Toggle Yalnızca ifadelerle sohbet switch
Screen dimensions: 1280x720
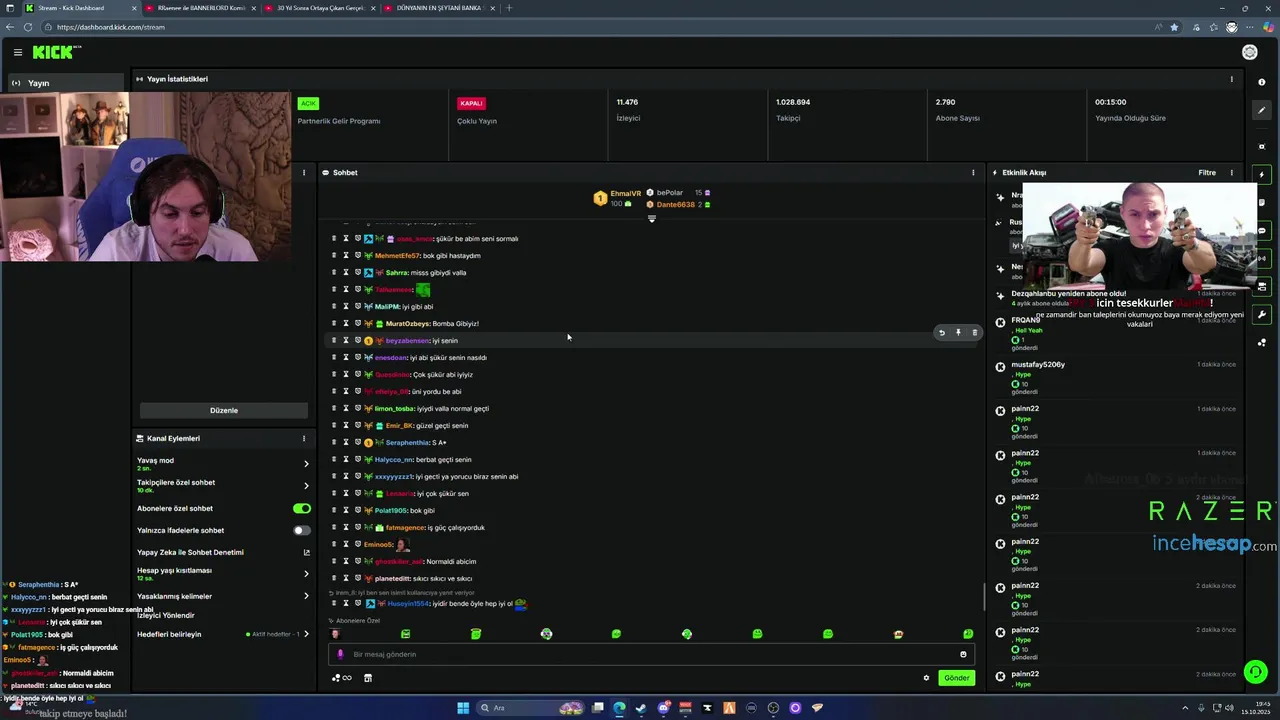tap(301, 530)
